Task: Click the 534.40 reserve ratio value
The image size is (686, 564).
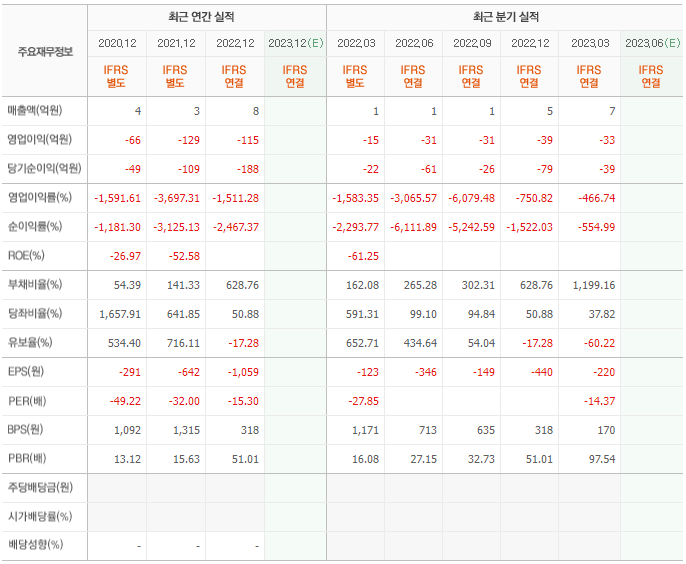Action: point(124,343)
